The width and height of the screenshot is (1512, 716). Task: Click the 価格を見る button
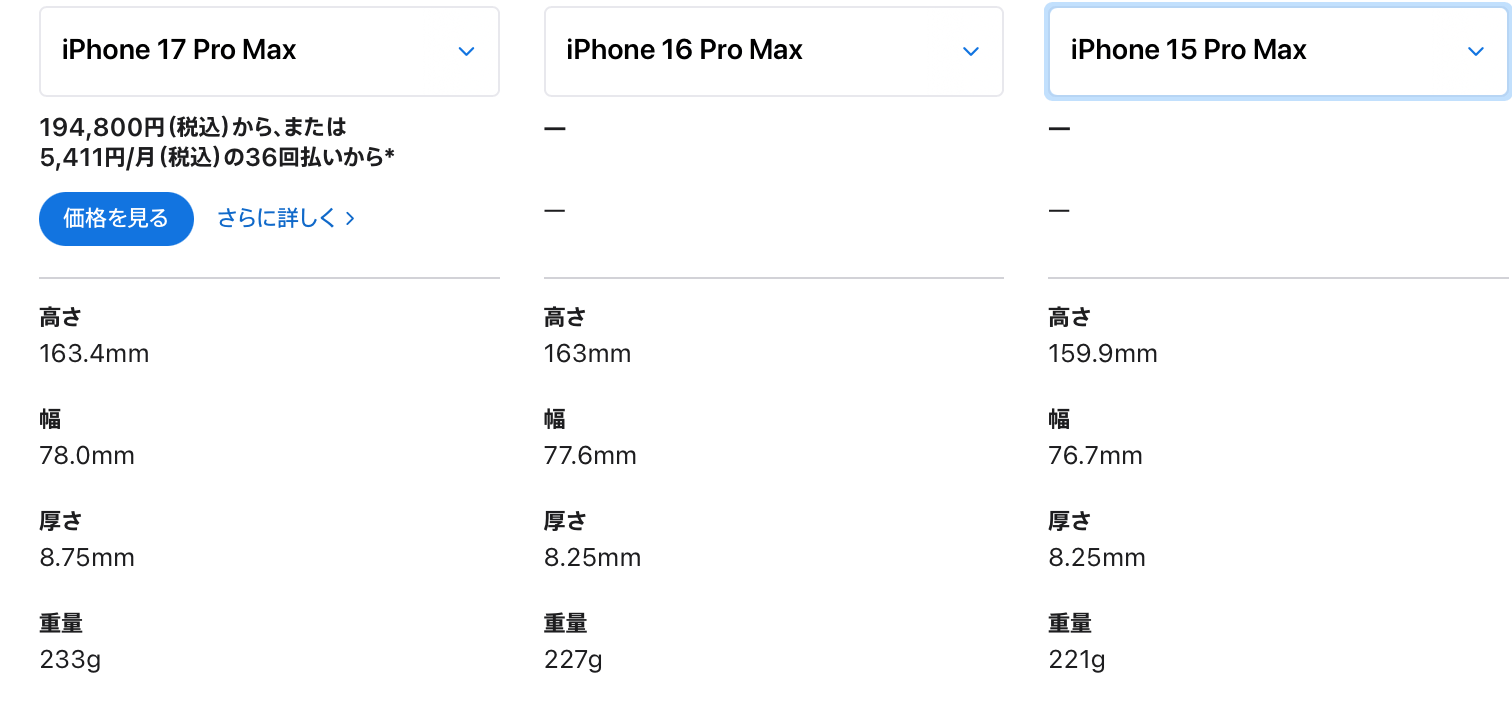116,218
